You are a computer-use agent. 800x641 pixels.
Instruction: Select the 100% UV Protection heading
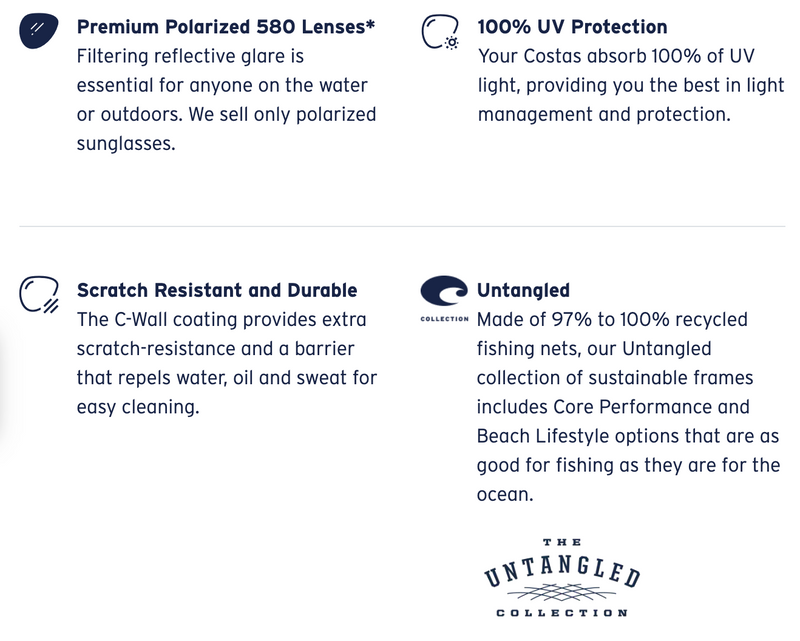coord(572,27)
